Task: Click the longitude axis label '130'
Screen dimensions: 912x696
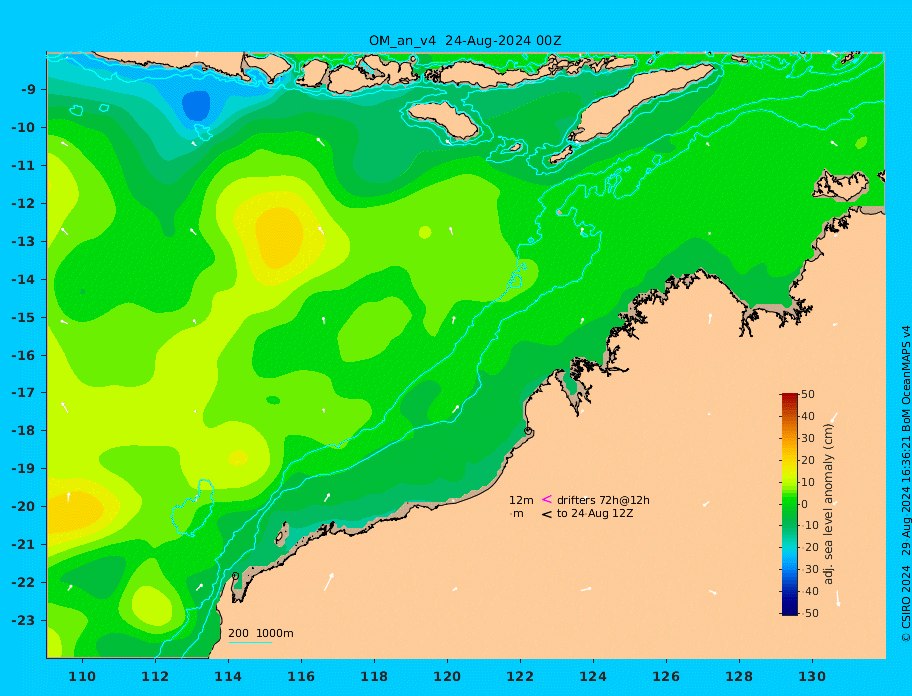Action: coord(812,677)
